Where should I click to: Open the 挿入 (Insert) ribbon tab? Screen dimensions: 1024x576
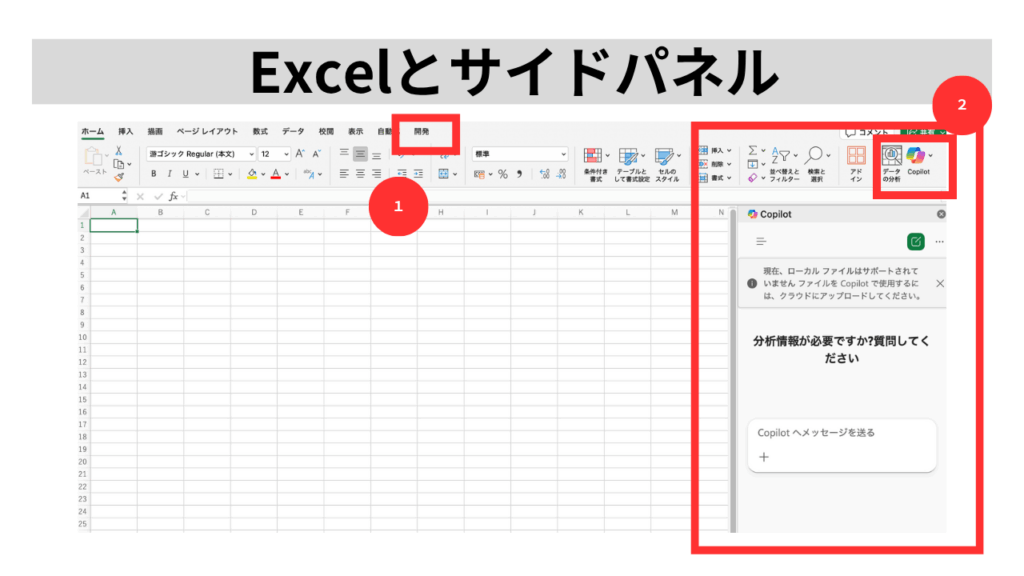125,131
